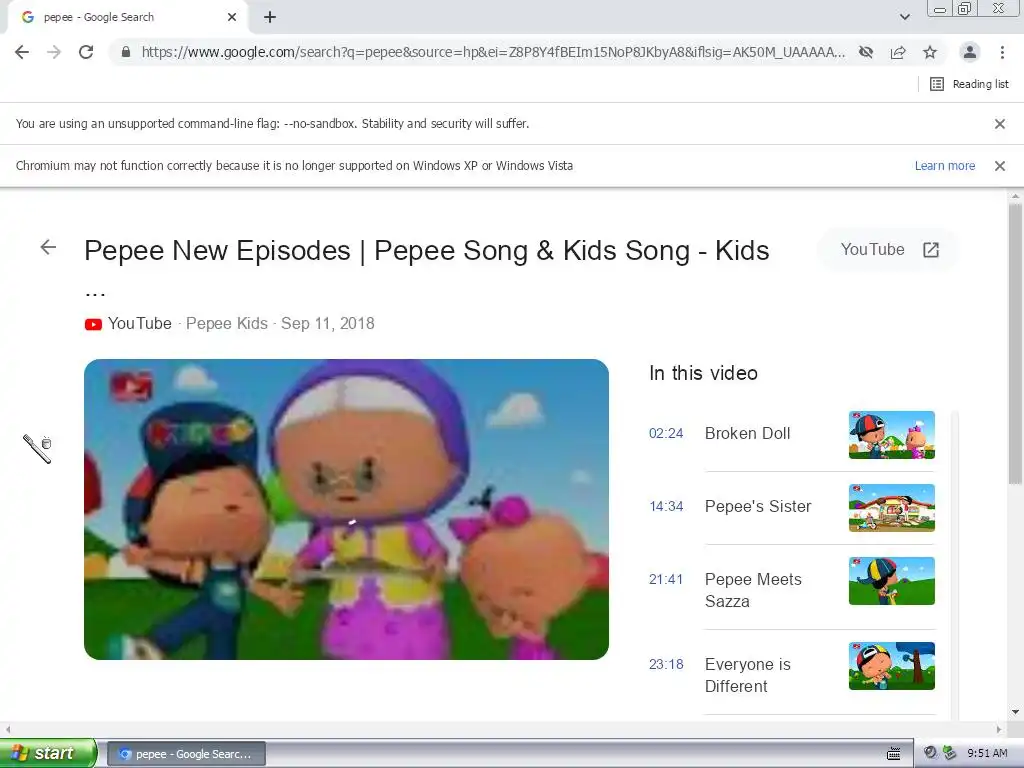The width and height of the screenshot is (1024, 768).
Task: Go back from the video preview
Action: 48,247
